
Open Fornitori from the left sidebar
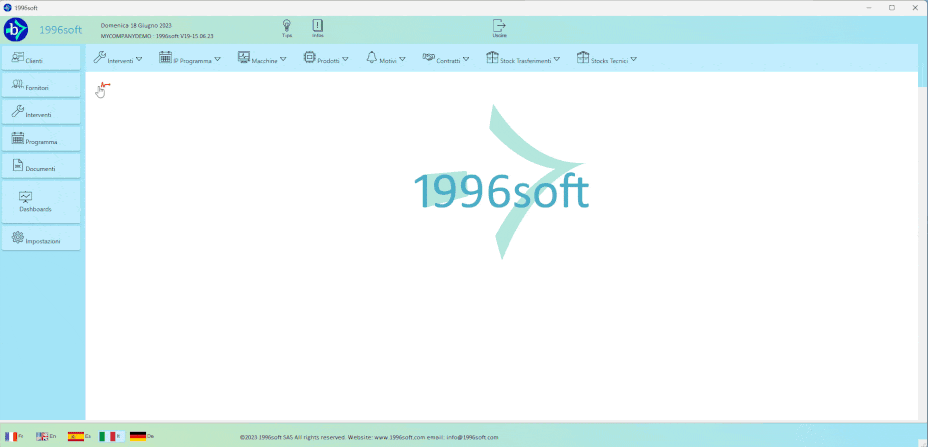[41, 85]
